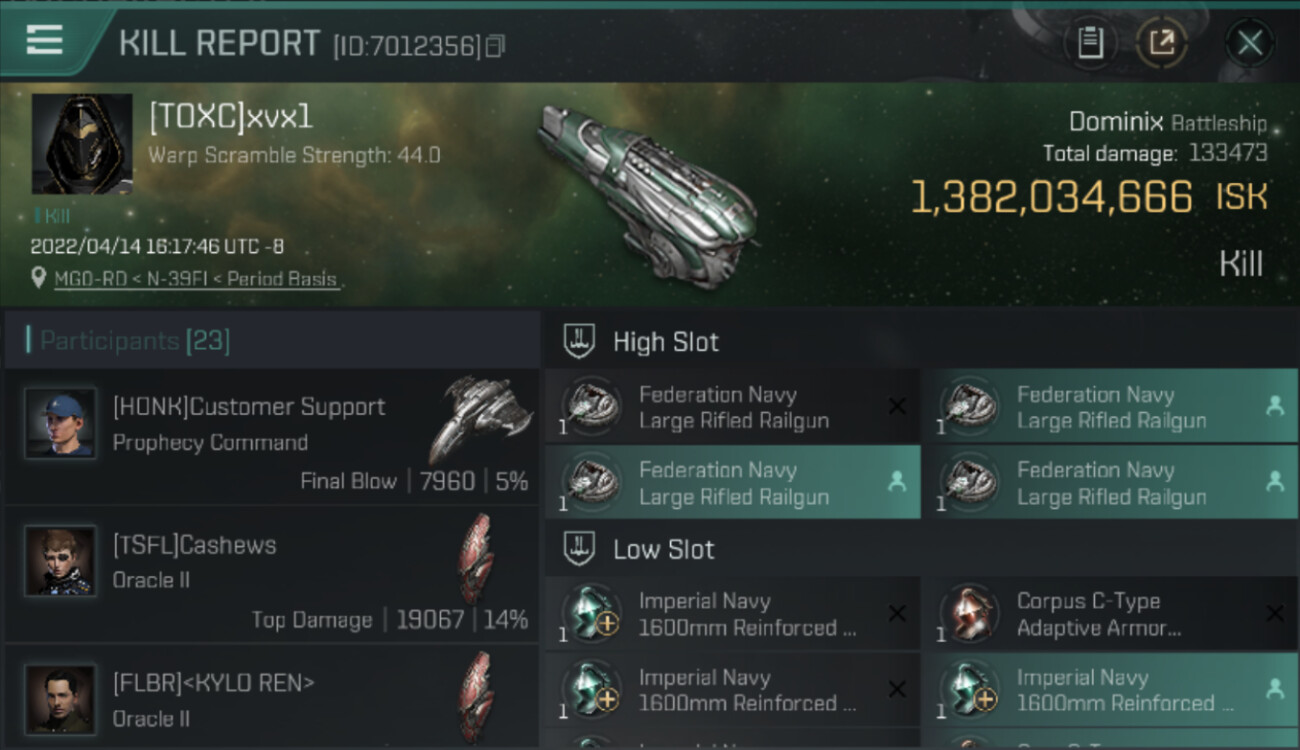
Task: Select first Federation Navy railgun marked destroyed
Action: coord(732,406)
